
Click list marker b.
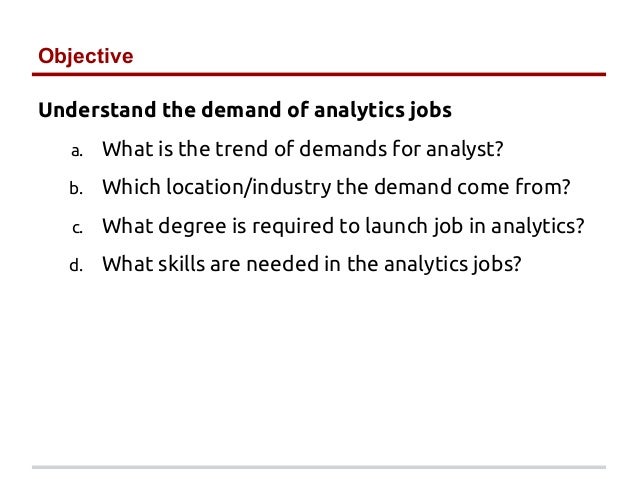tap(76, 189)
